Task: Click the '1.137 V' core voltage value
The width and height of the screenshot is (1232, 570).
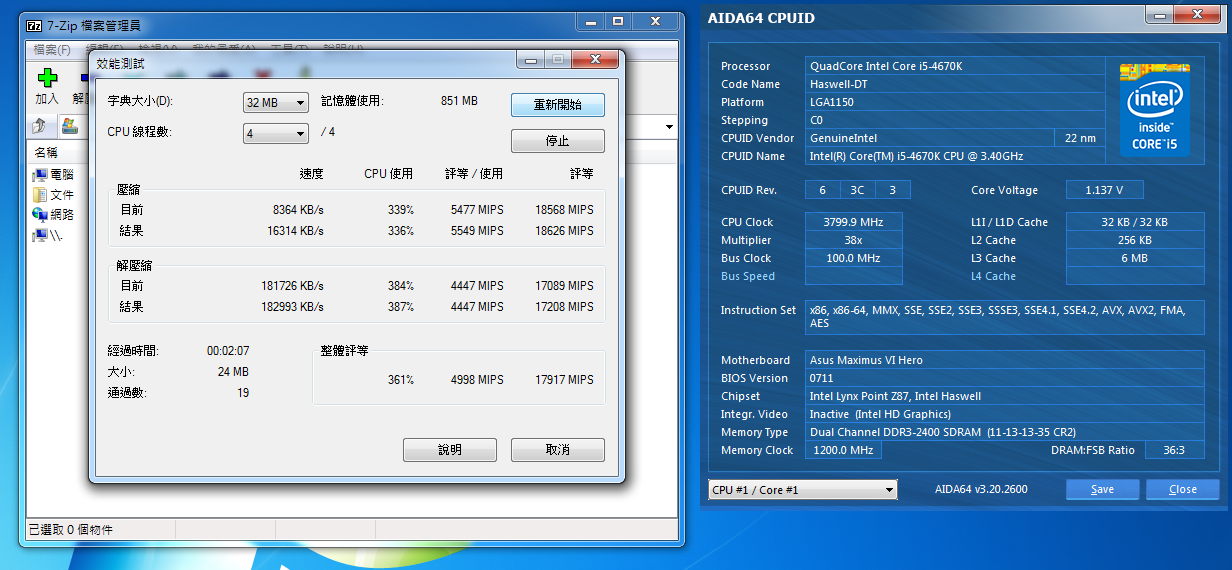Action: click(x=1104, y=190)
